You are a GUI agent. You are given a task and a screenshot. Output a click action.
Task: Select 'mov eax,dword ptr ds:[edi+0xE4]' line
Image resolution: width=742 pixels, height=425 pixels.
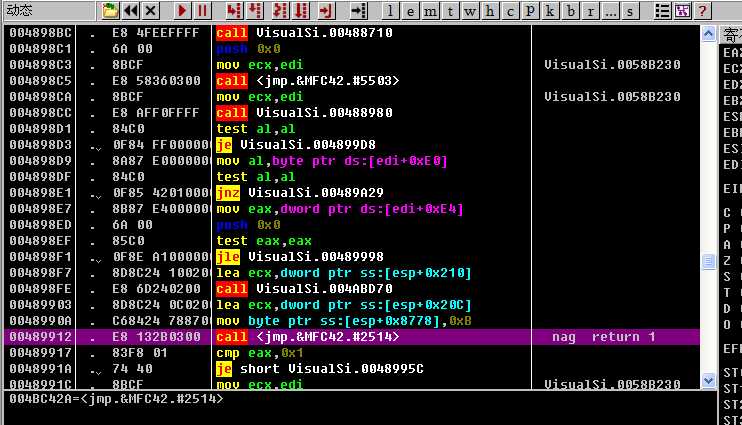point(340,209)
